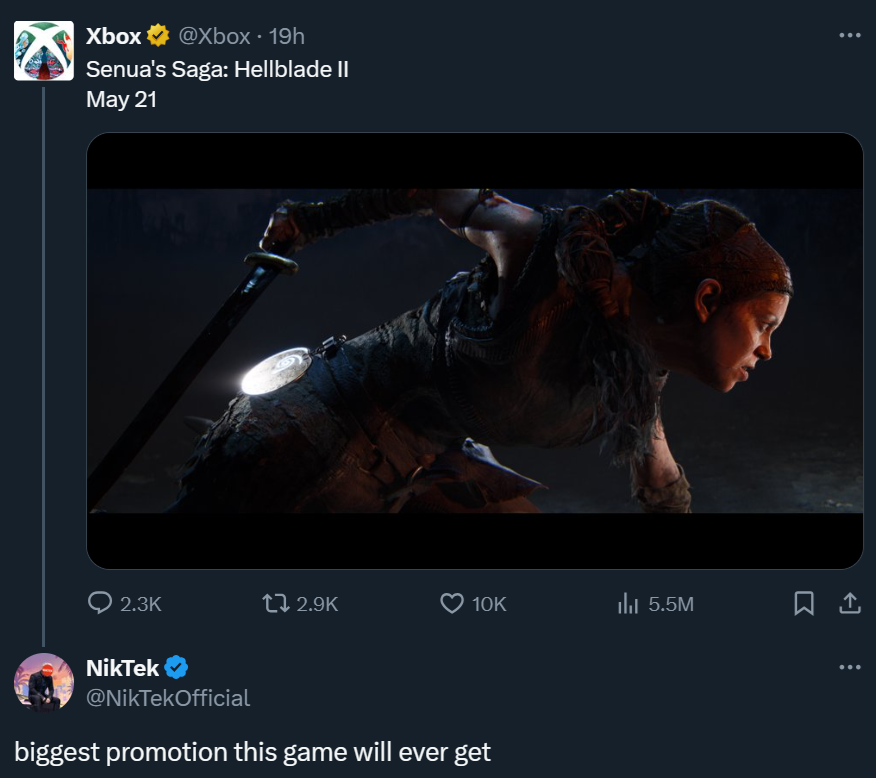This screenshot has width=876, height=778.
Task: Like the Hellblade II post
Action: click(452, 603)
